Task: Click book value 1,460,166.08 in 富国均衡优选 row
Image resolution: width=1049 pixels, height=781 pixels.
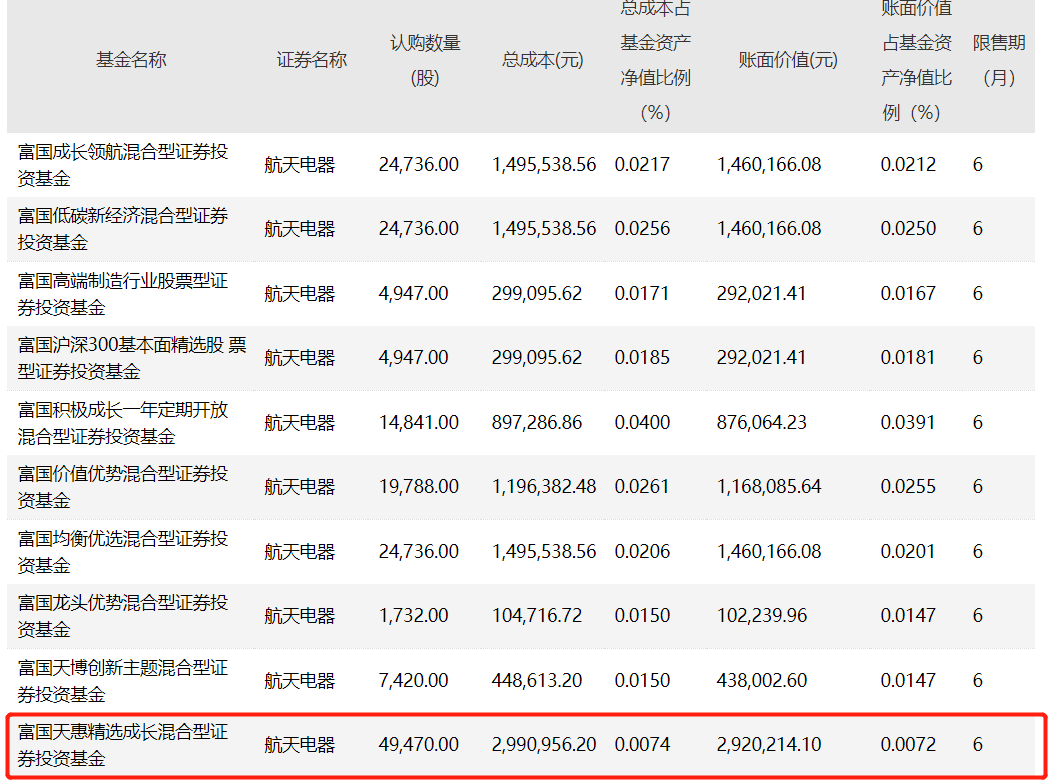Action: point(769,551)
